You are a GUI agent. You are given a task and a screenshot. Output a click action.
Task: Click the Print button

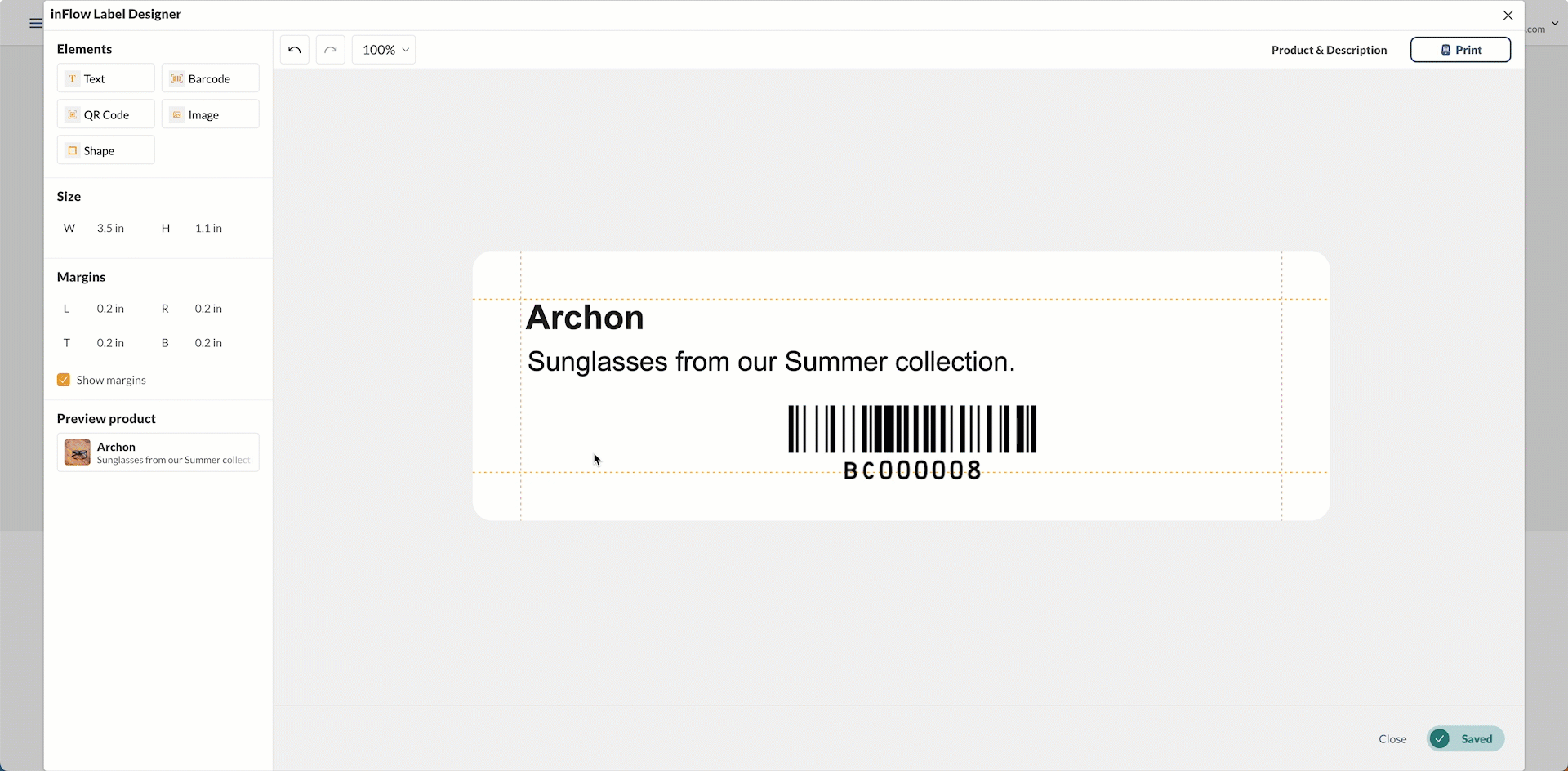click(x=1459, y=49)
